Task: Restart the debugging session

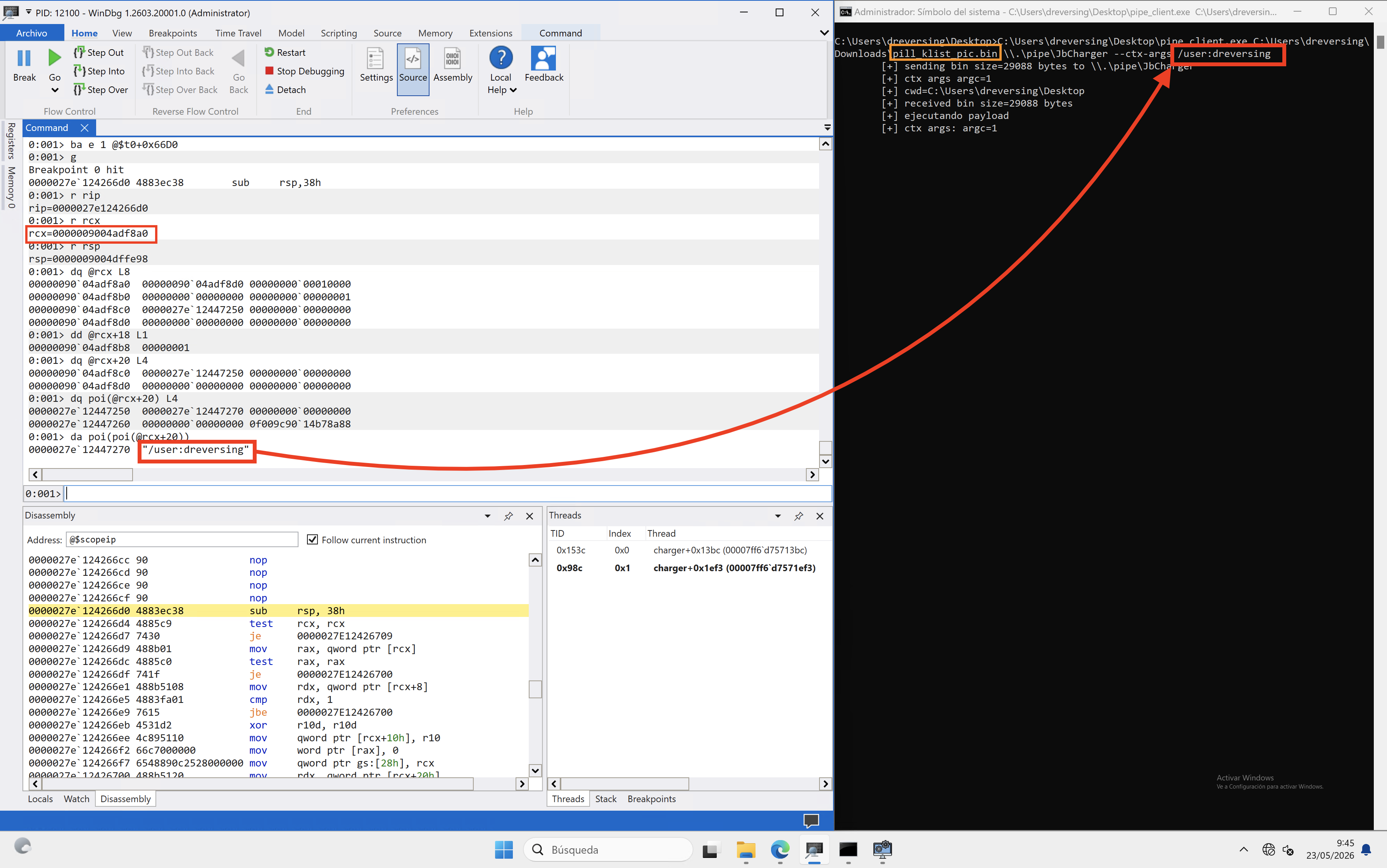Action: tap(285, 52)
